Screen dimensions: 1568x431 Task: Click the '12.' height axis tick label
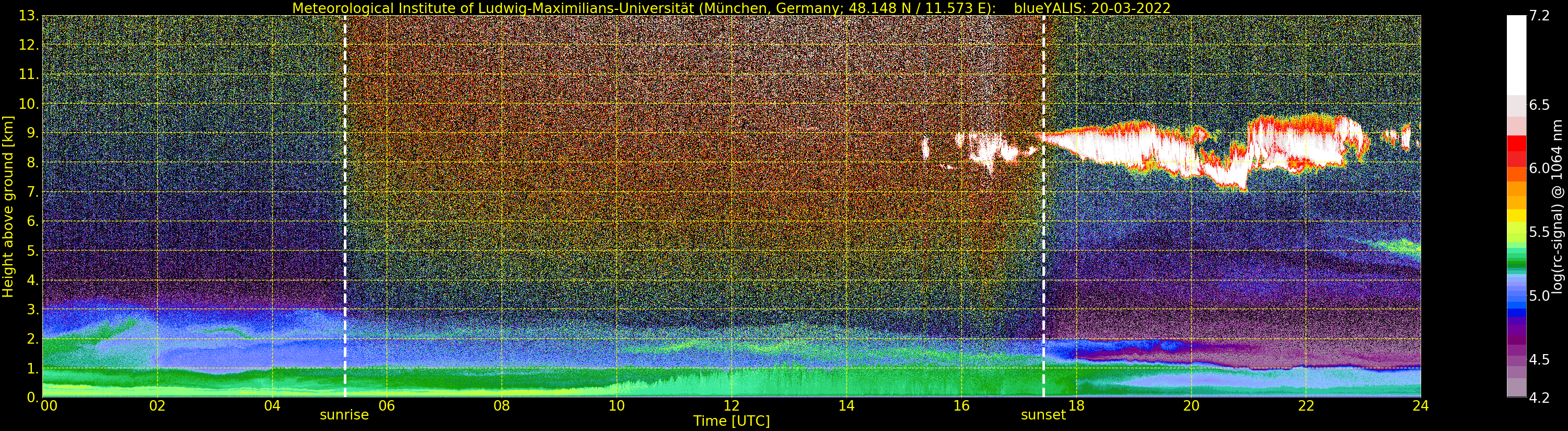pyautogui.click(x=29, y=45)
